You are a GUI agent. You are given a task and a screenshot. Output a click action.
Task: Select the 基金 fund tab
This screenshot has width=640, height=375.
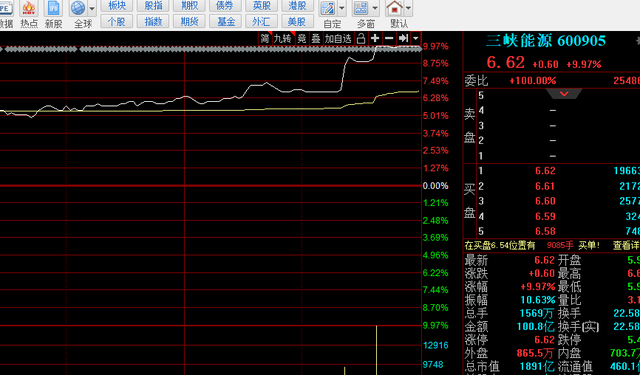[x=226, y=21]
